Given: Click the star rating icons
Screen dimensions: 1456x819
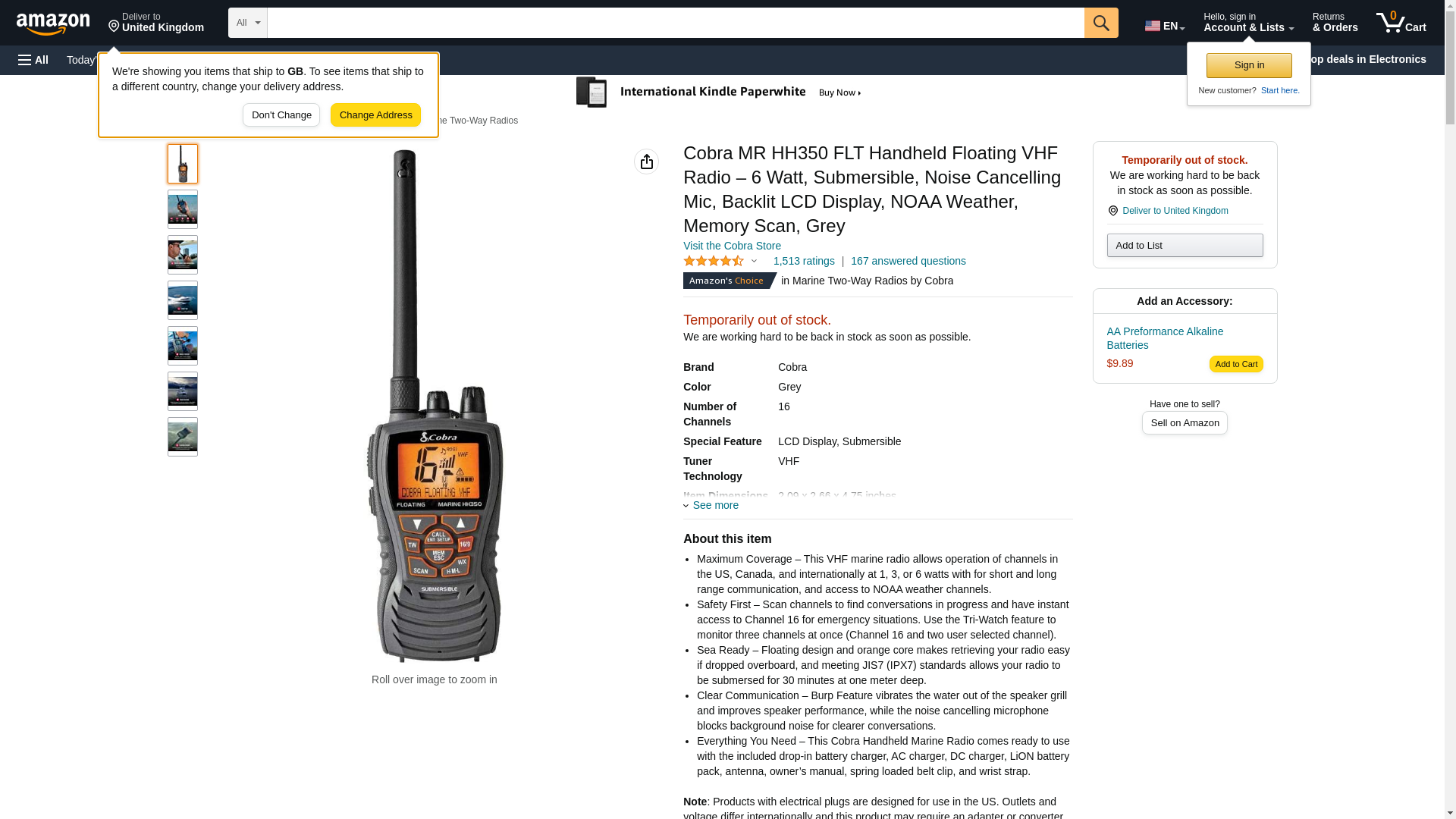Looking at the screenshot, I should pyautogui.click(x=714, y=261).
